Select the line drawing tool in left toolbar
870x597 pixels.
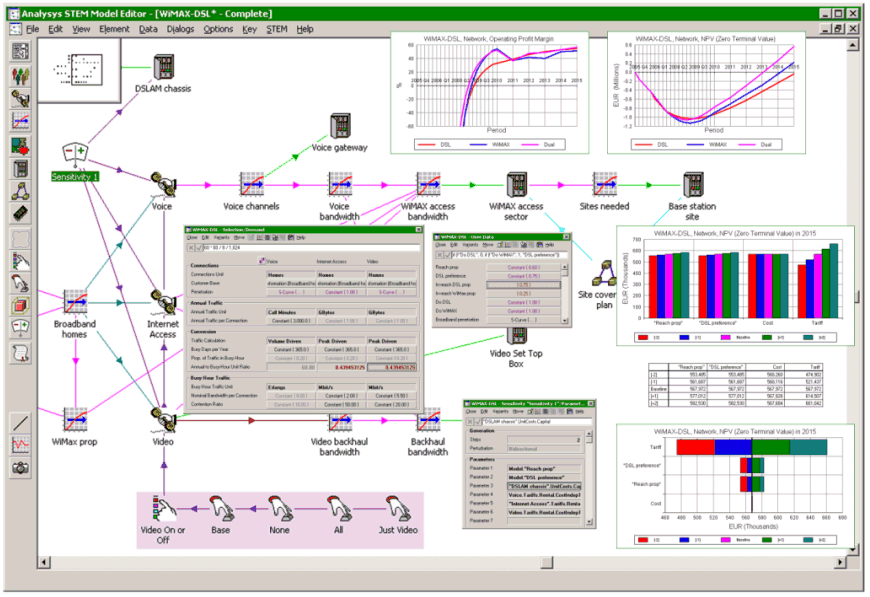[21, 423]
